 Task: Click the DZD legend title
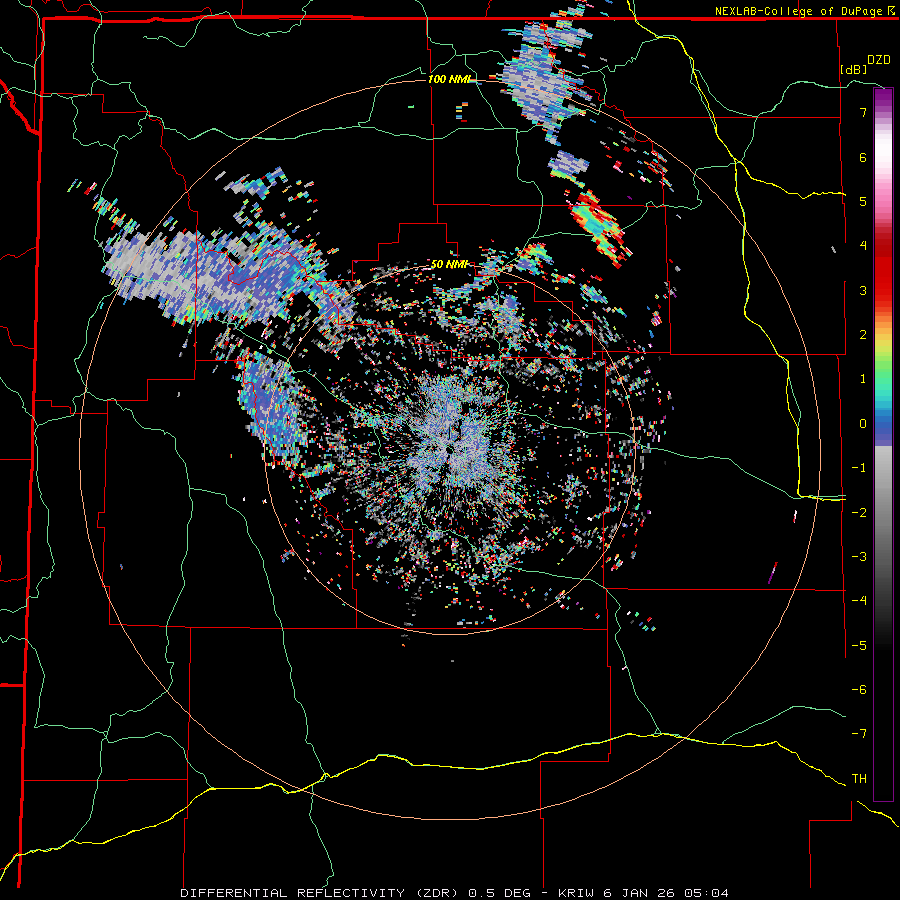click(x=879, y=60)
